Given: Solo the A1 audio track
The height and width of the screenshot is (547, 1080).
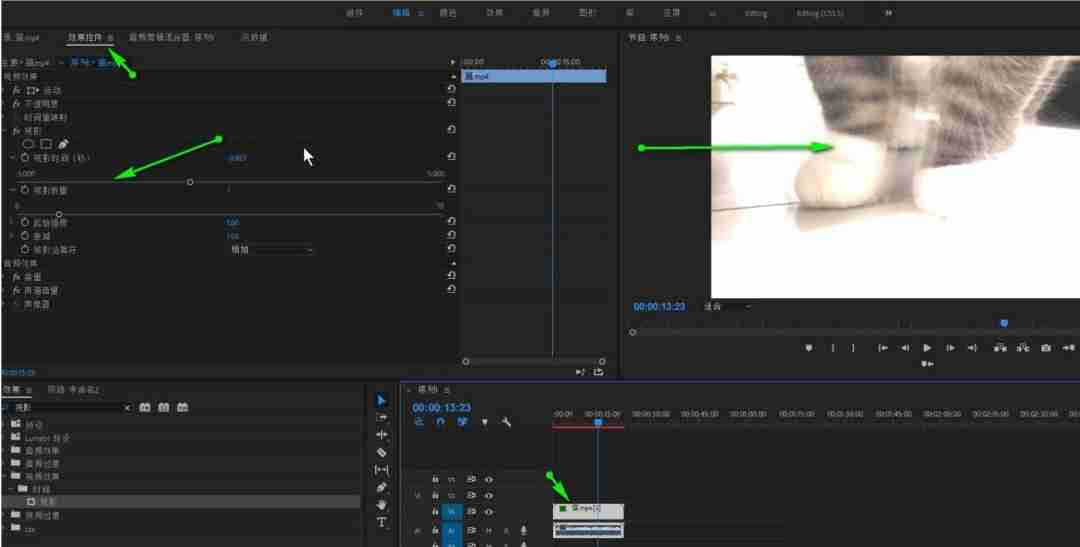Looking at the screenshot, I should (506, 530).
